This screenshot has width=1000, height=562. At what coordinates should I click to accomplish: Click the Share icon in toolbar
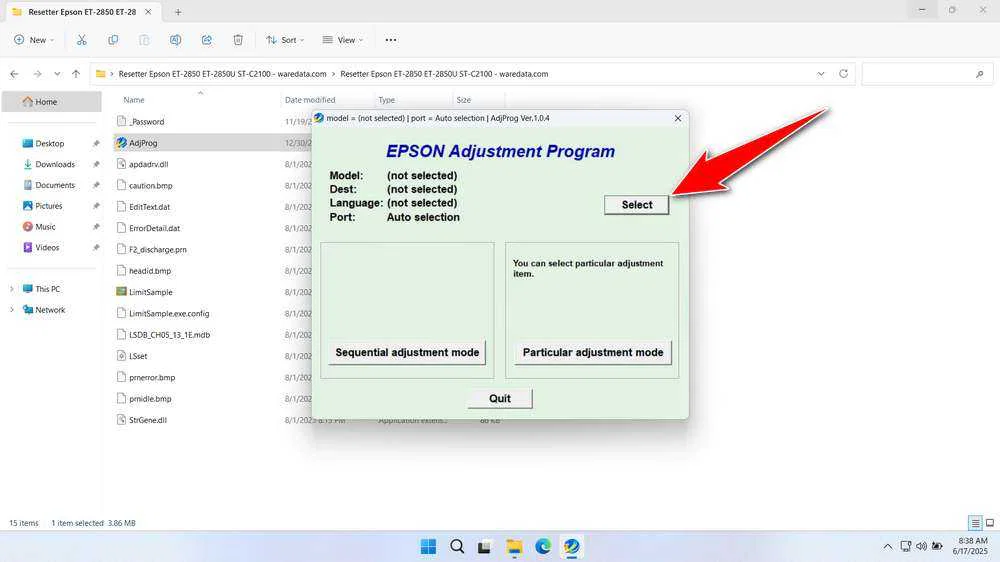[206, 40]
